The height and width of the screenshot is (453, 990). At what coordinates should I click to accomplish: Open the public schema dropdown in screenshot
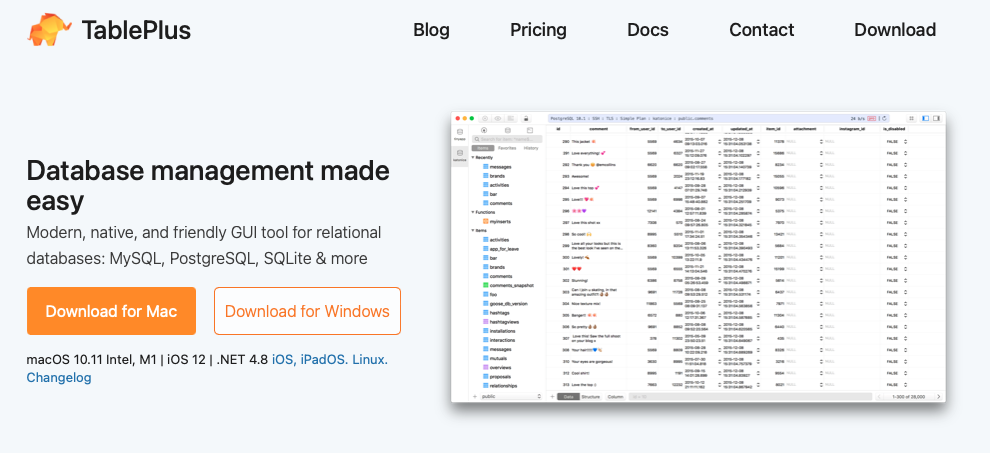511,396
